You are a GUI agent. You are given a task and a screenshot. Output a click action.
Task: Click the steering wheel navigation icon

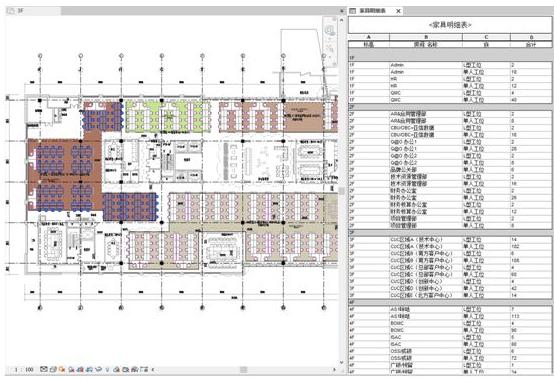[330, 30]
